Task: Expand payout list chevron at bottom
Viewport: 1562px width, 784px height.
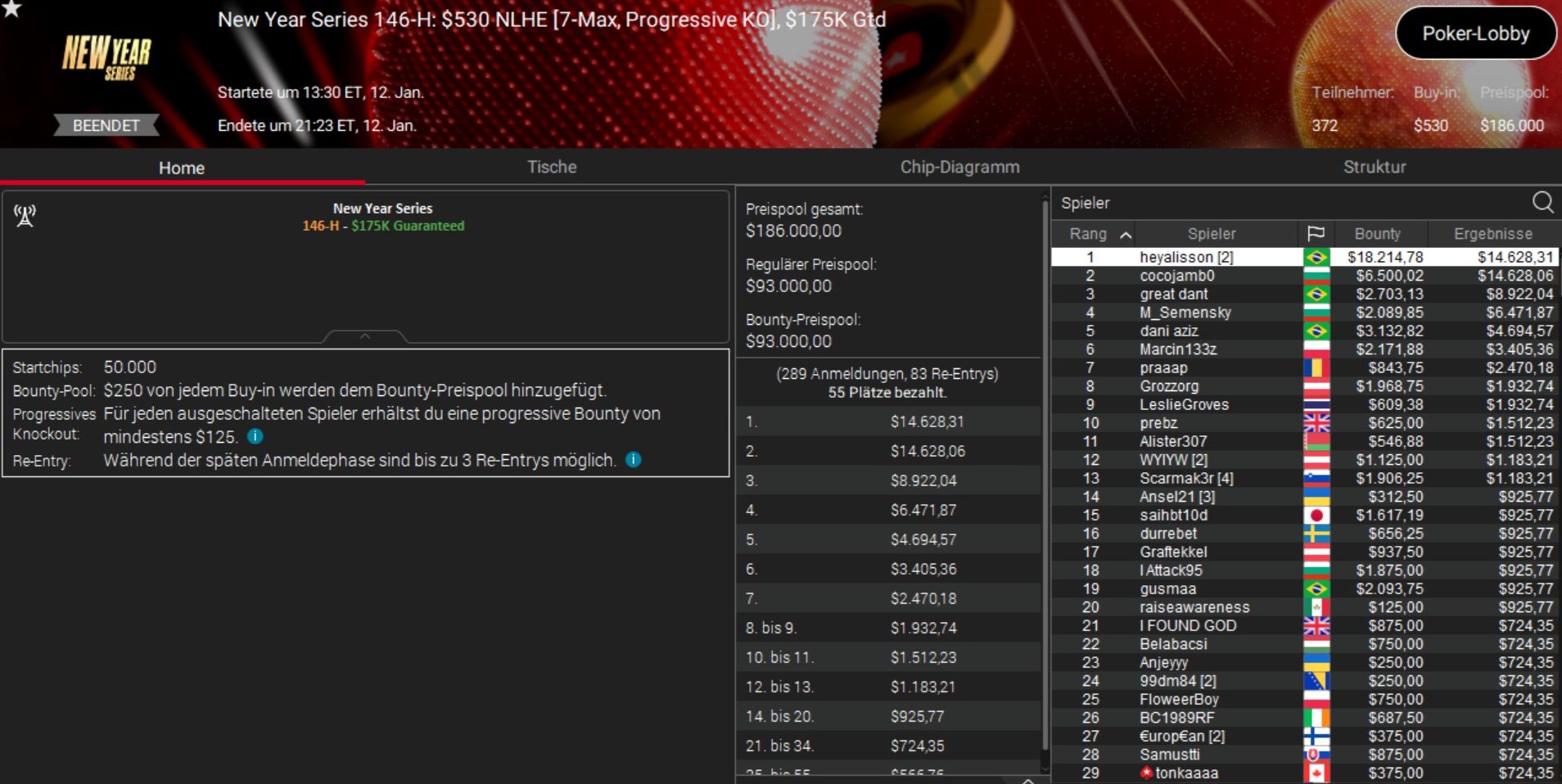Action: click(1028, 779)
